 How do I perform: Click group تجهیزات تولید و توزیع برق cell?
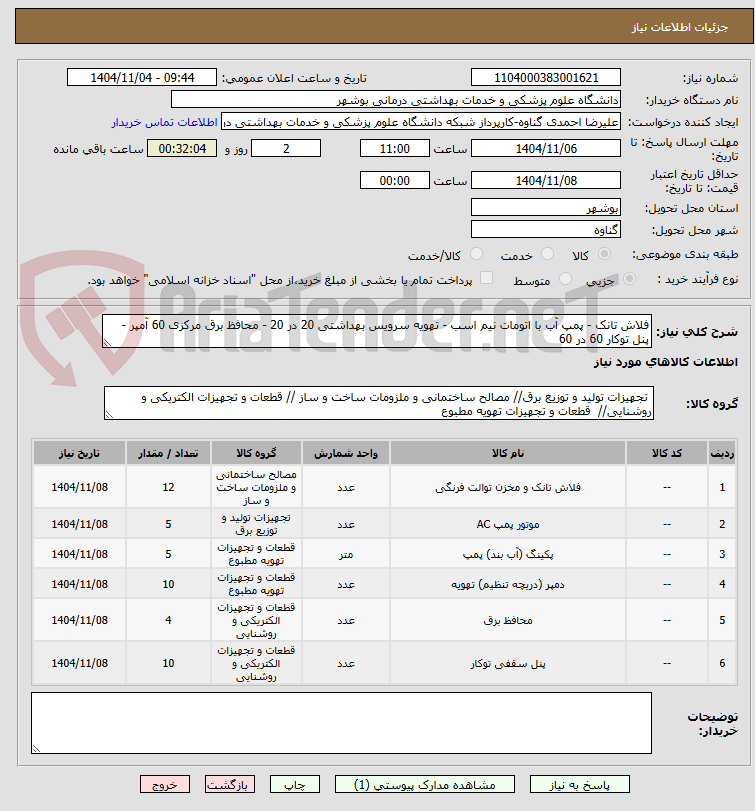pyautogui.click(x=256, y=524)
